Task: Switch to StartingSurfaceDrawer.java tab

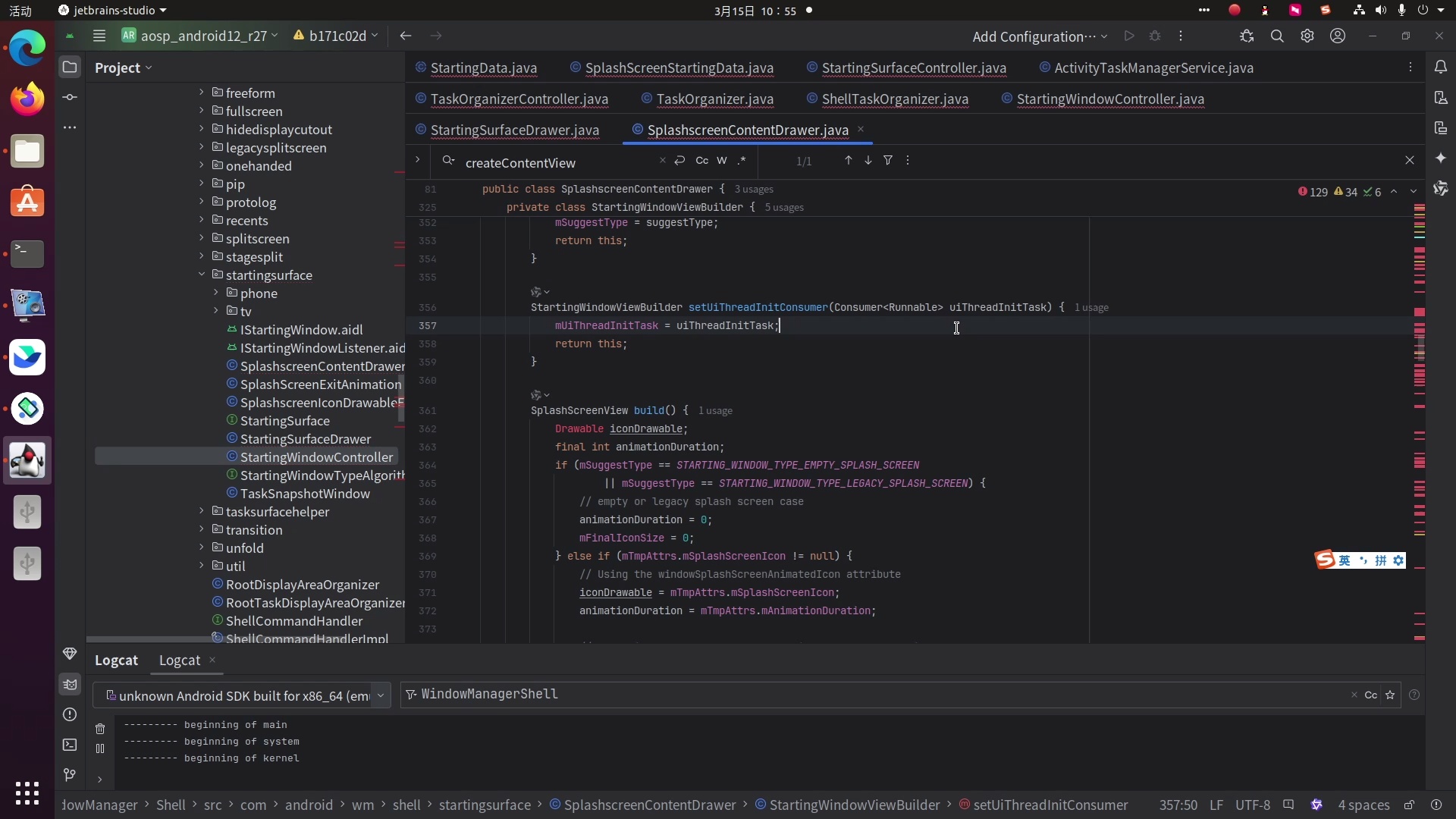Action: [514, 130]
